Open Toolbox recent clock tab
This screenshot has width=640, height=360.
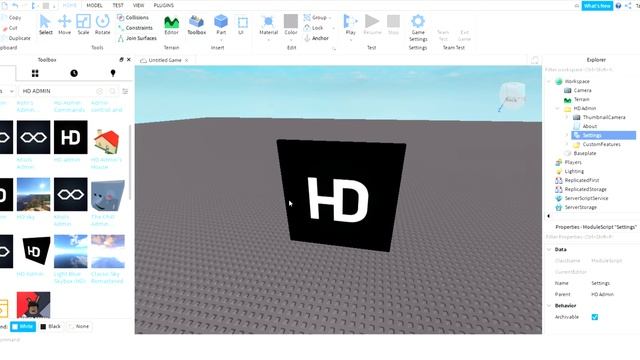click(74, 73)
